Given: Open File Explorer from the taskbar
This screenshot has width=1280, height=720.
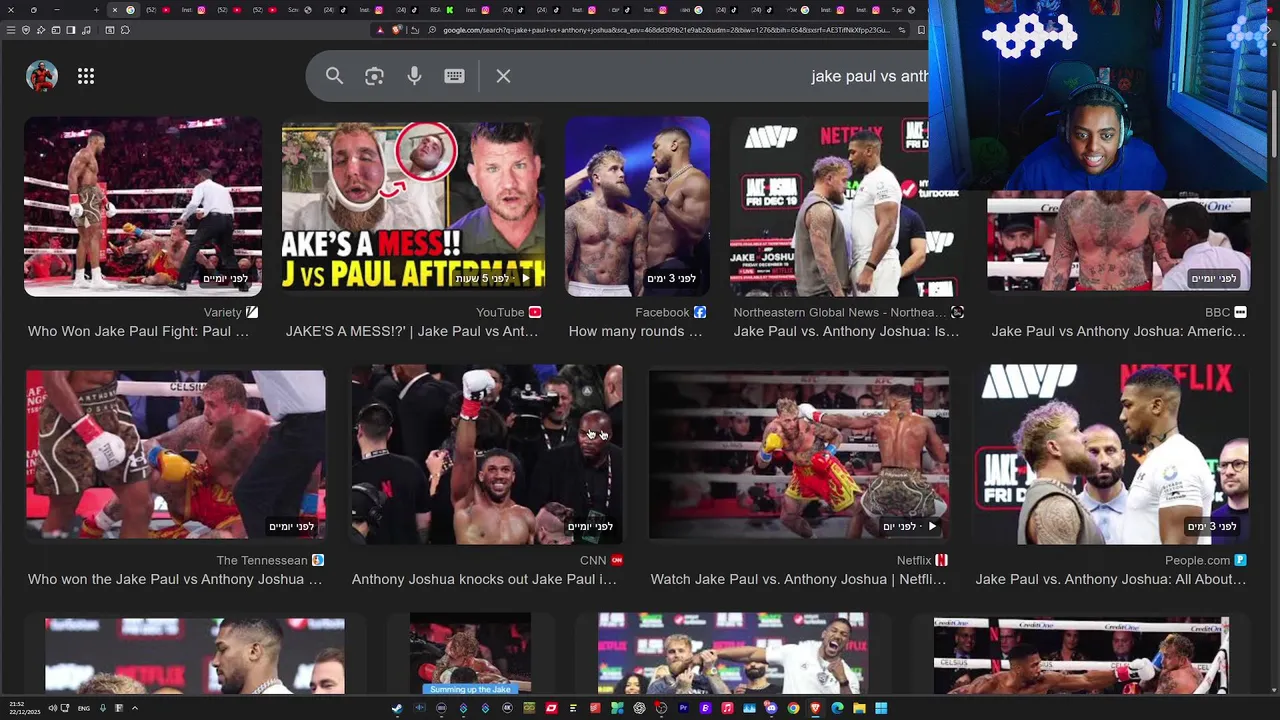Looking at the screenshot, I should pyautogui.click(x=859, y=708).
